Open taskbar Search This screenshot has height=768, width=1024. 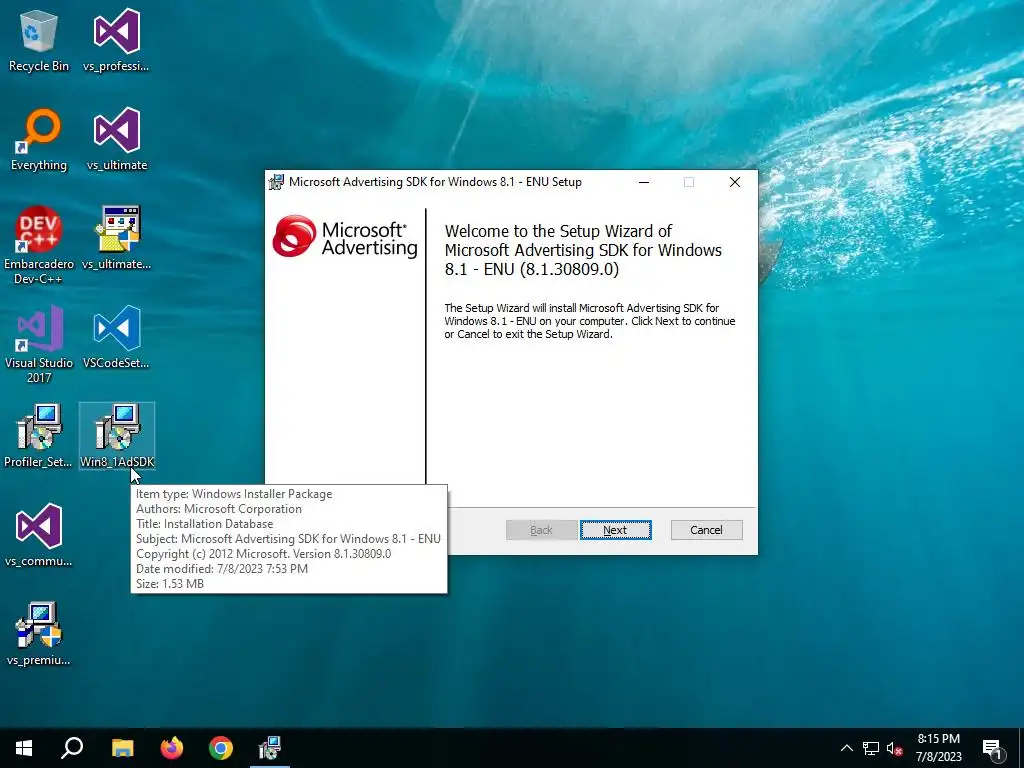pyautogui.click(x=72, y=748)
